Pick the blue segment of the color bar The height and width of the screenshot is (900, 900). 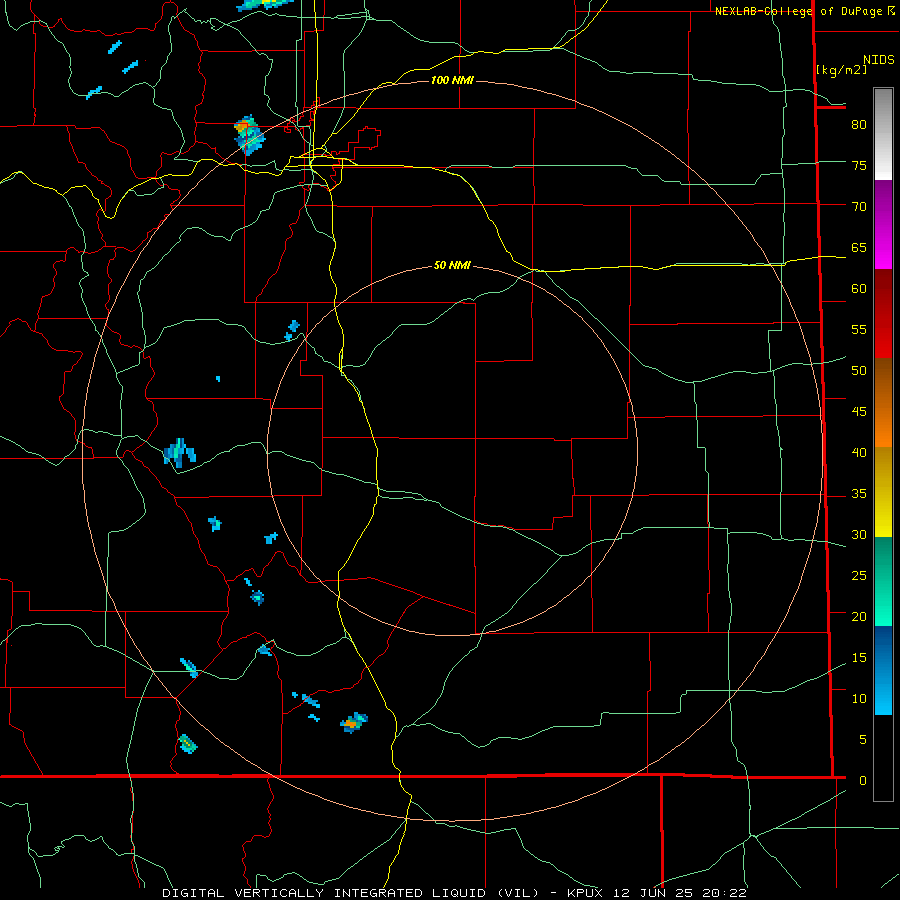coord(883,670)
